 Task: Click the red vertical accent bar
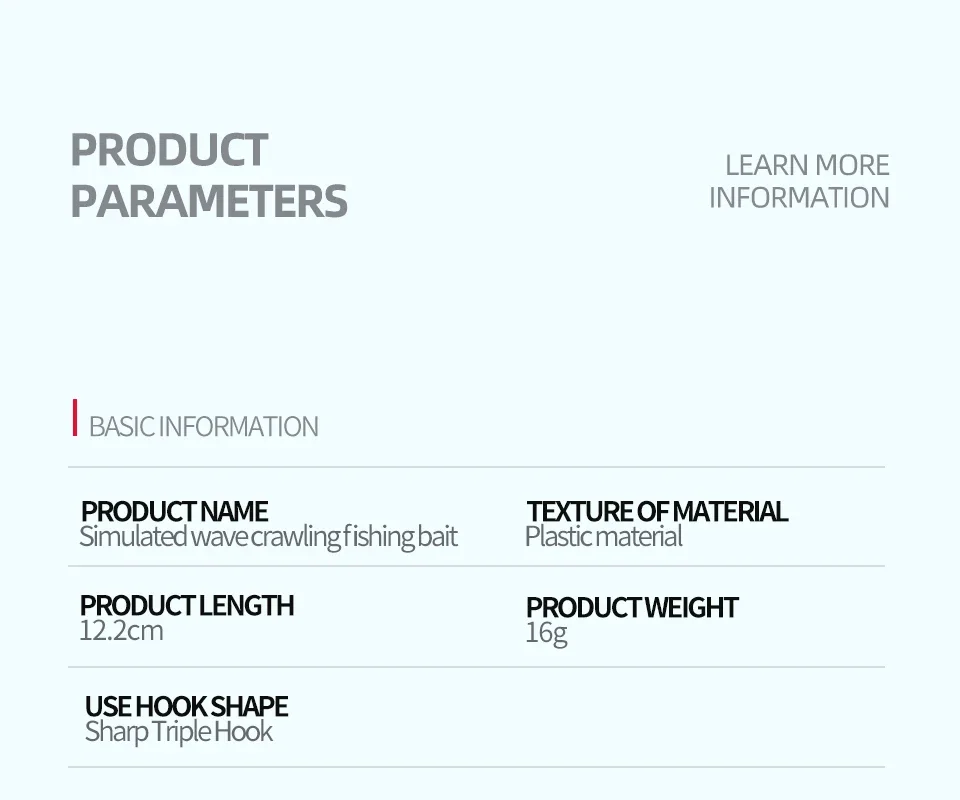pos(75,417)
